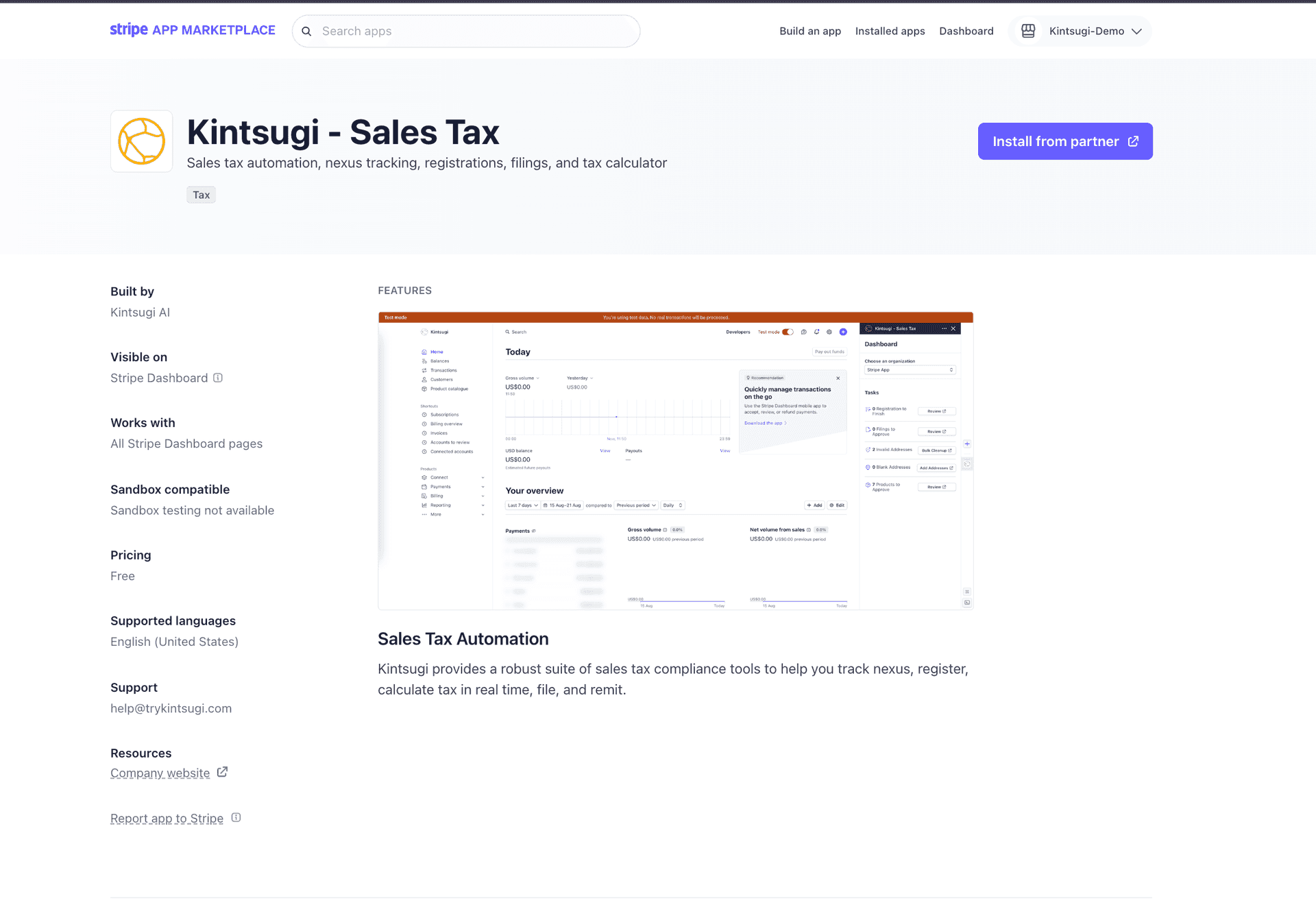This screenshot has height=918, width=1316.
Task: Click the Report app to Stripe link
Action: pos(167,819)
